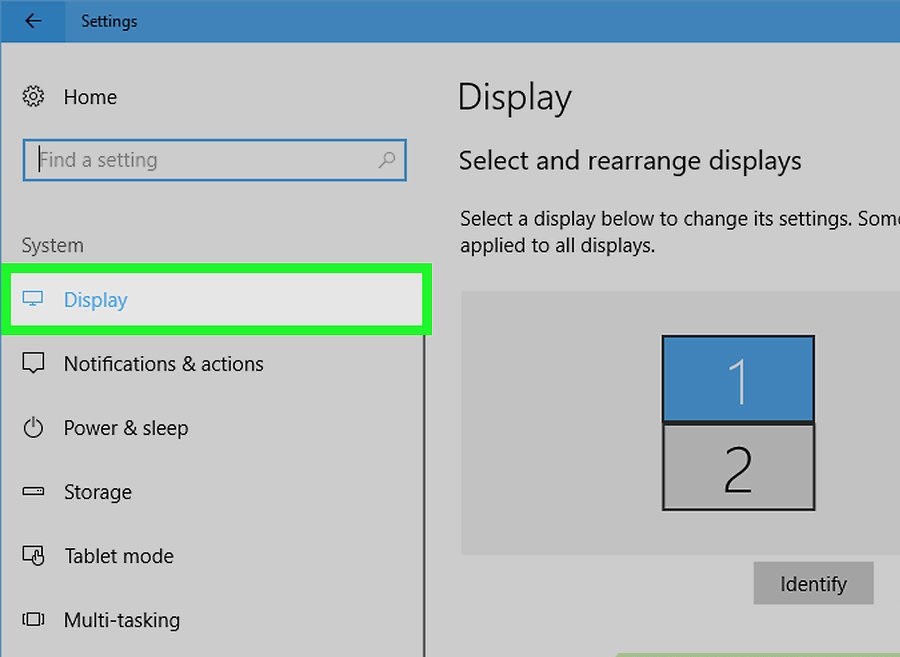Focus the Find a setting field
The height and width of the screenshot is (657, 900).
point(215,160)
